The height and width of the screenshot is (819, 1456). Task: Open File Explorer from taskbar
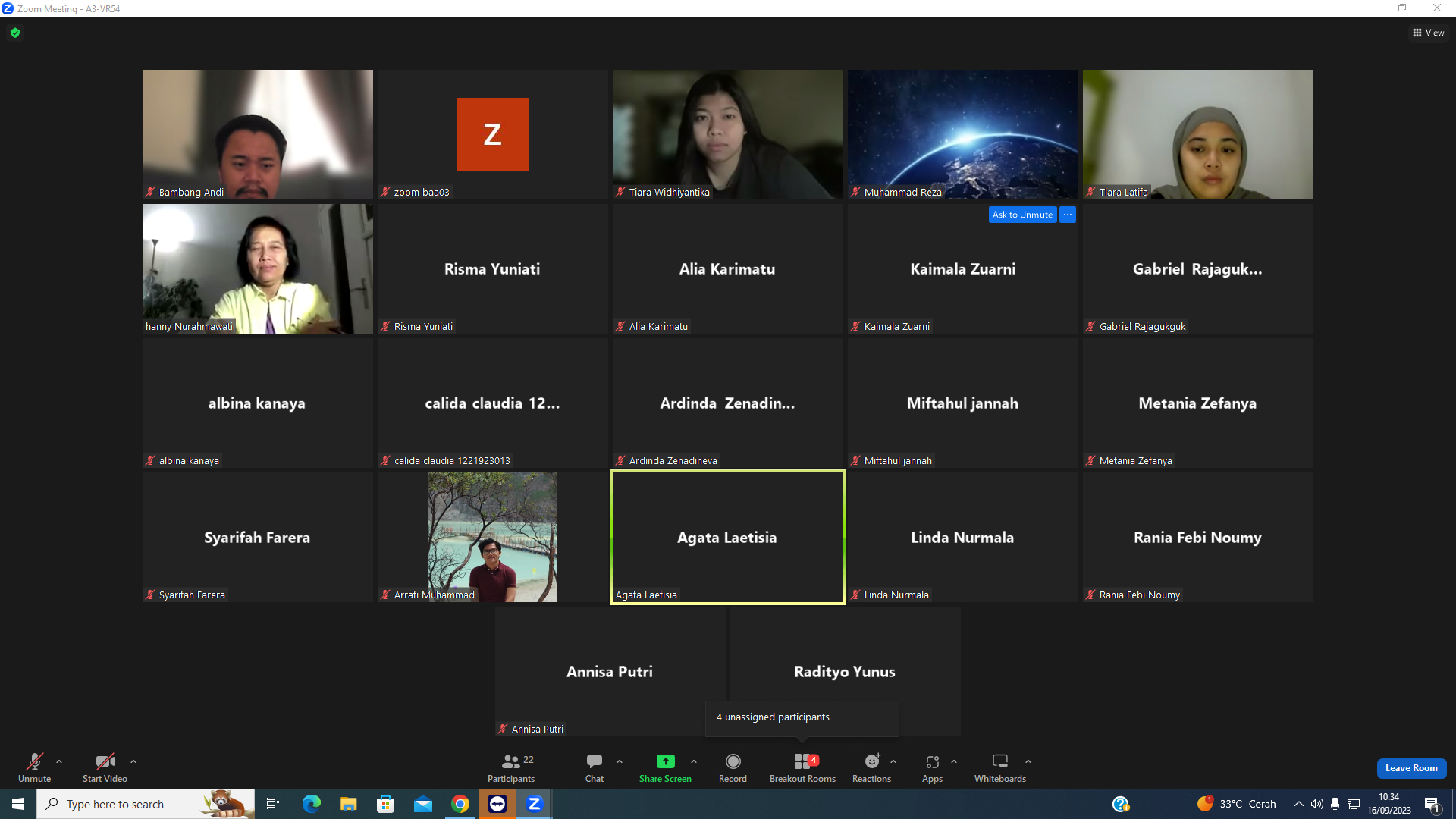(x=348, y=804)
